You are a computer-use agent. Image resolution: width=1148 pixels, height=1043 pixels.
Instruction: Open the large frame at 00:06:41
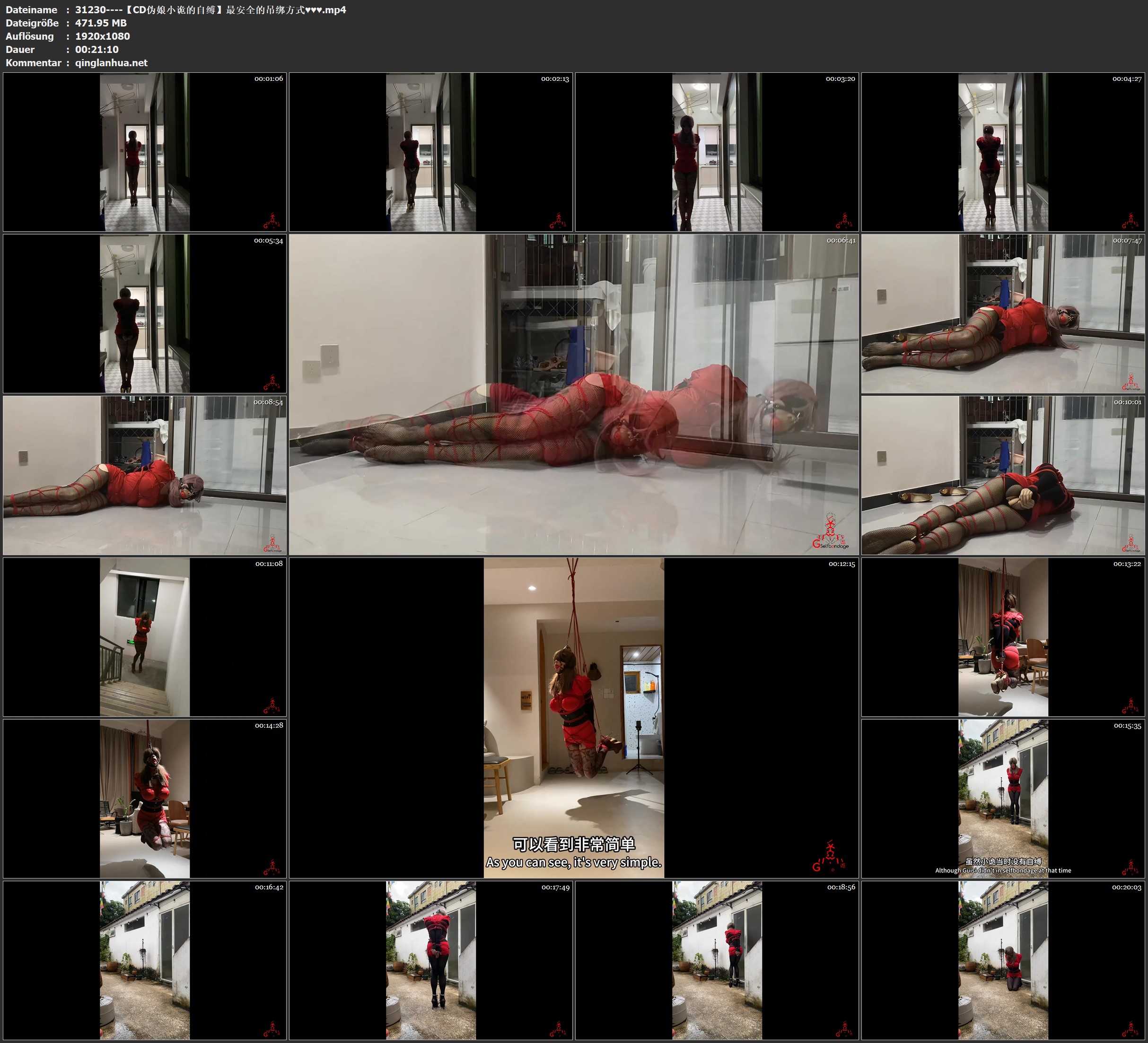coord(573,394)
